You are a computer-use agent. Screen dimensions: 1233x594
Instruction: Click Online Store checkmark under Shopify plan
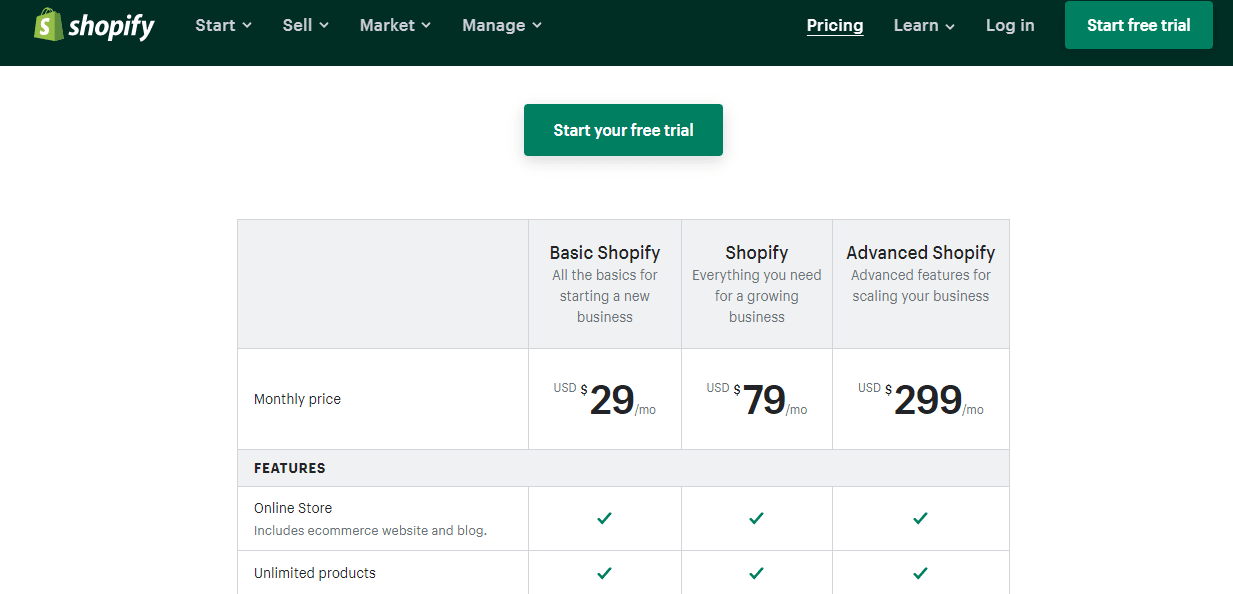[x=756, y=518]
